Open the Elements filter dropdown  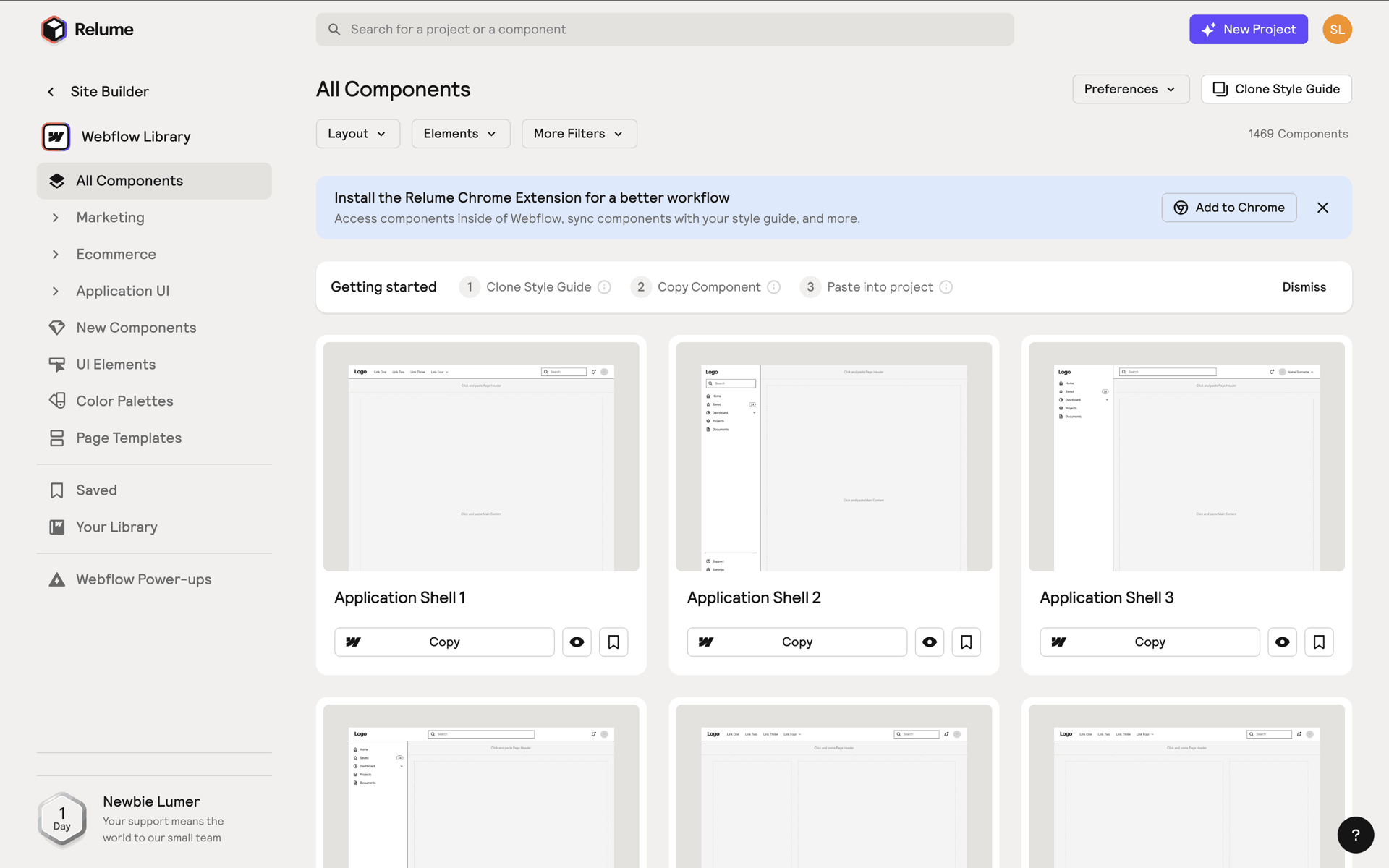(x=460, y=134)
